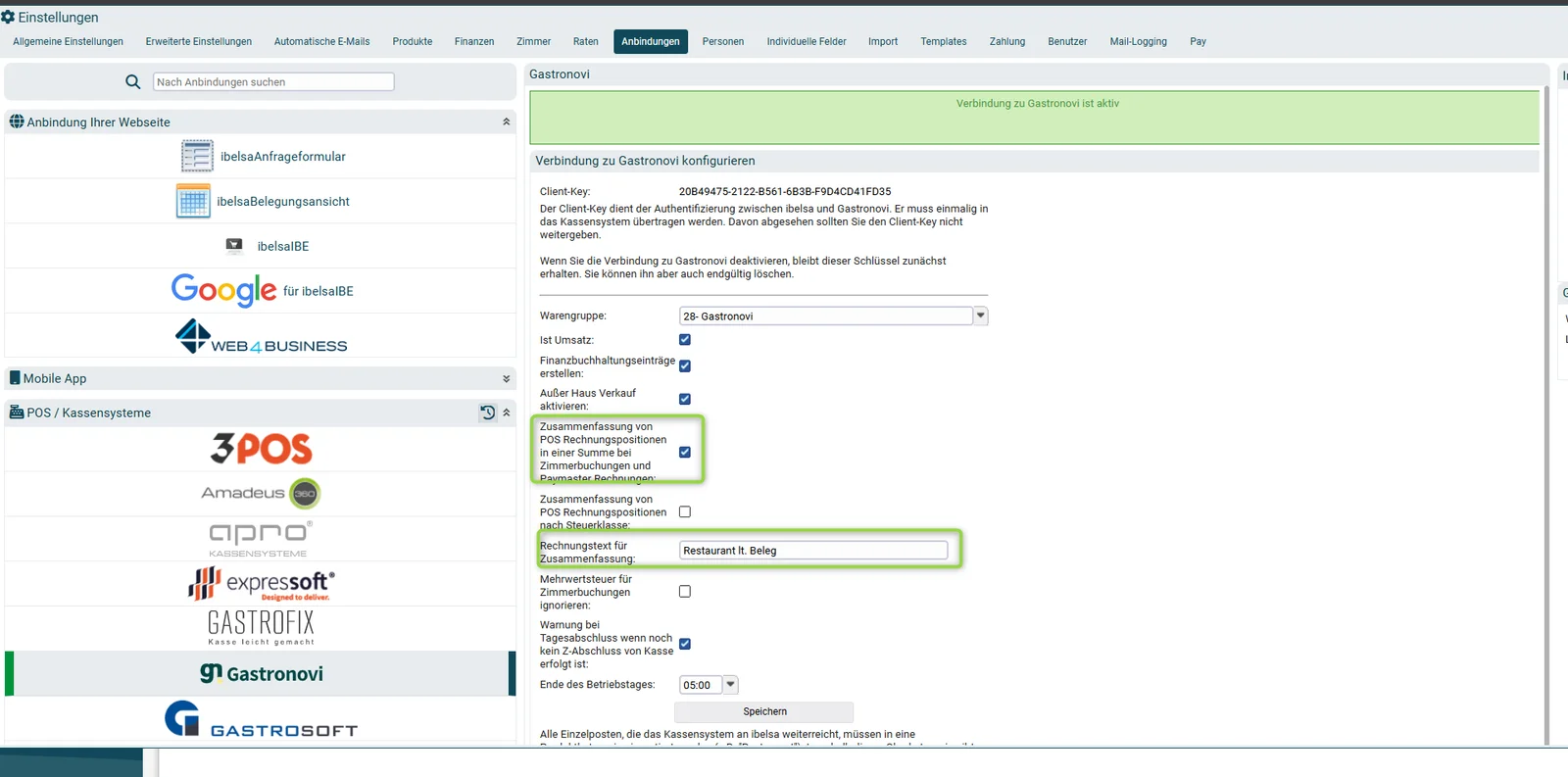Select the Gastrosoft integration entry
The image size is (1568, 777).
tap(261, 719)
